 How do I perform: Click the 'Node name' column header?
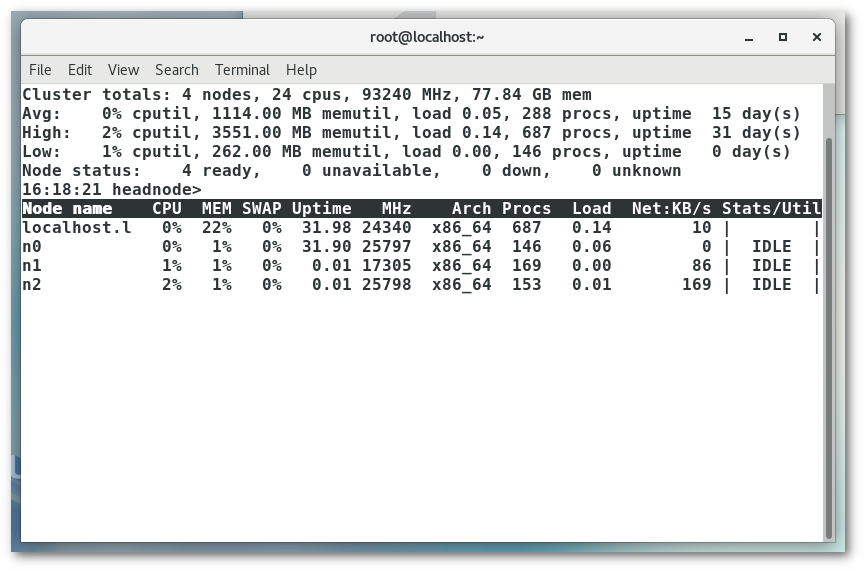pos(67,209)
